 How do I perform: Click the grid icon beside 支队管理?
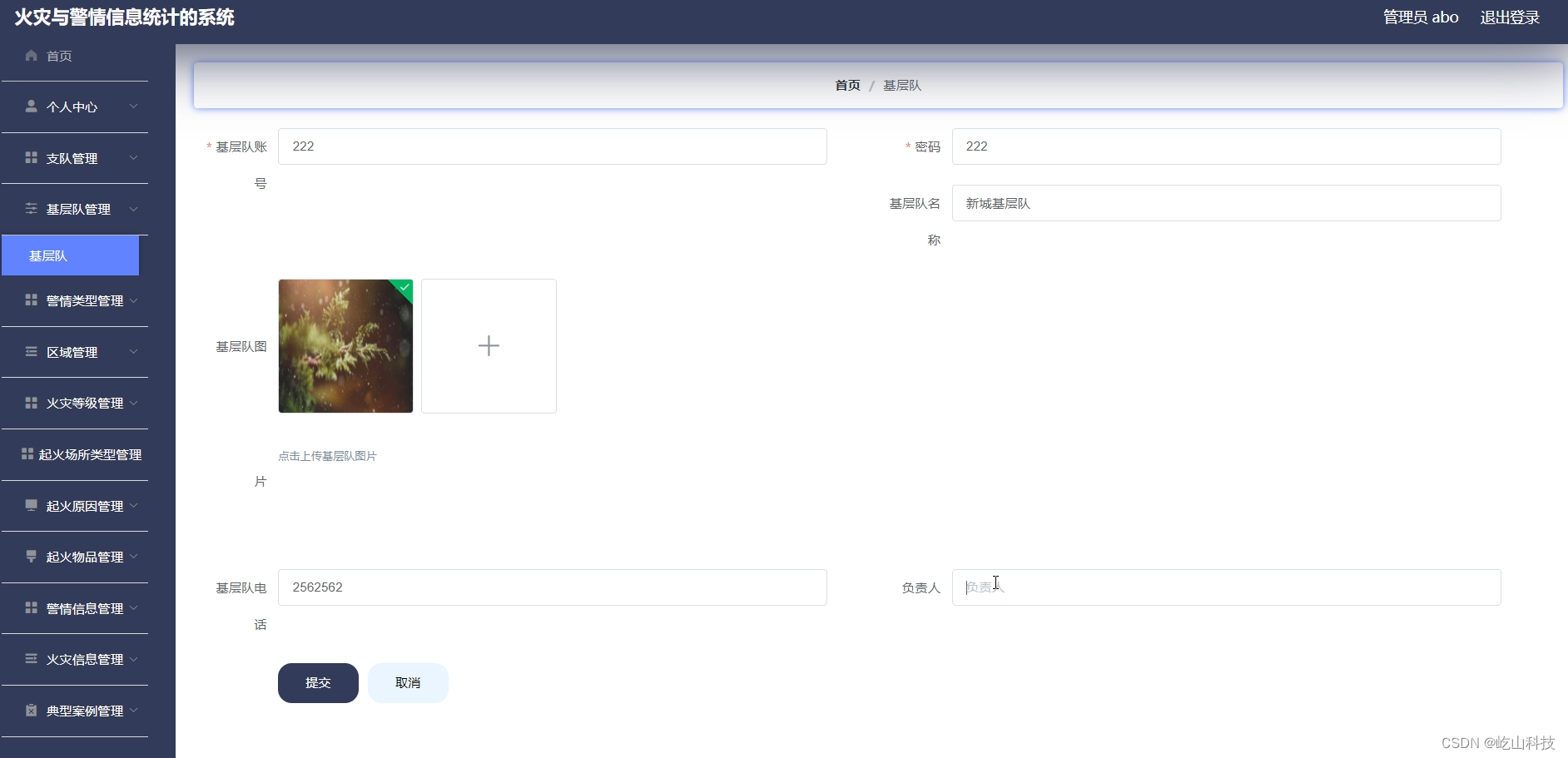coord(32,157)
